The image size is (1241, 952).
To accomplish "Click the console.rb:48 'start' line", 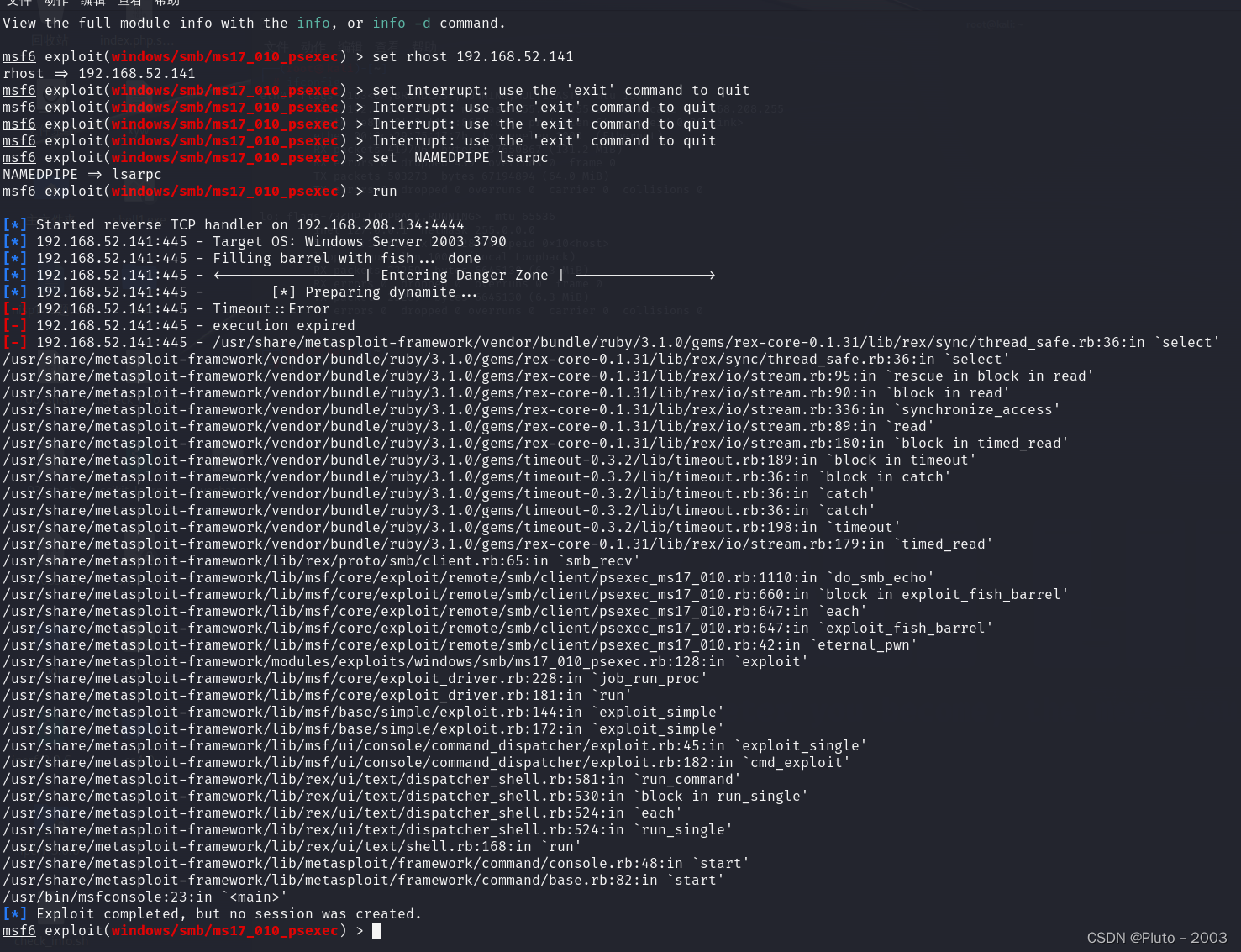I will pos(376,863).
